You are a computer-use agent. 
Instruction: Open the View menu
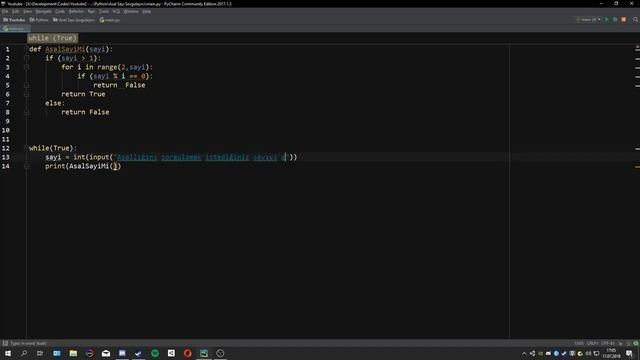coord(27,11)
